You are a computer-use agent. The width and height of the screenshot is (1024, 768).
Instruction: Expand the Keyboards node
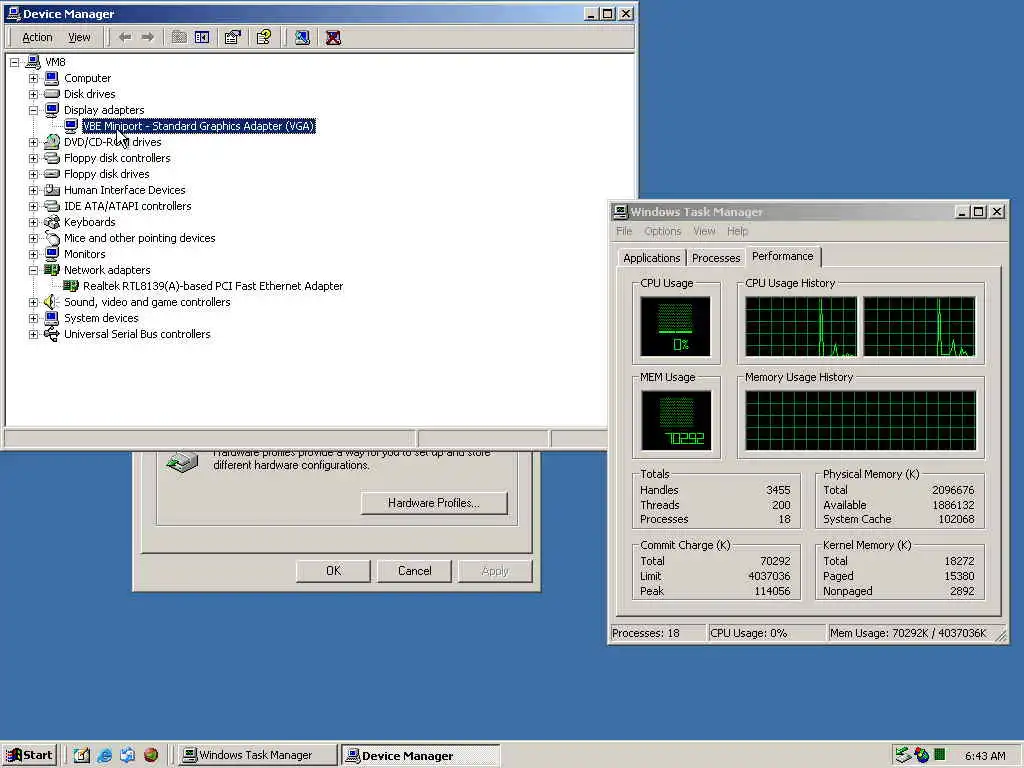(33, 222)
